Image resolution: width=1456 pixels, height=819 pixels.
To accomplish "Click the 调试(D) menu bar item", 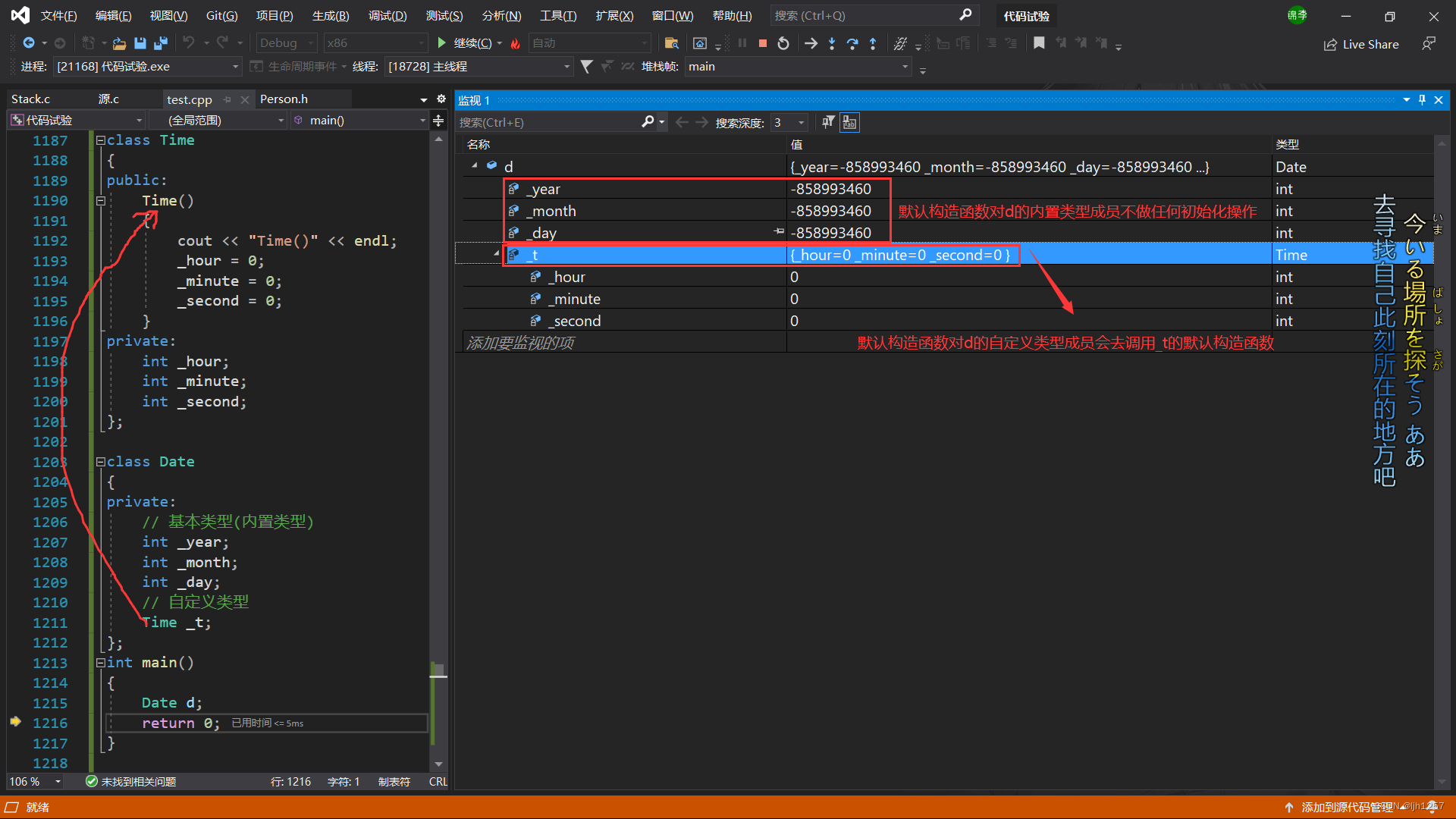I will 388,15.
